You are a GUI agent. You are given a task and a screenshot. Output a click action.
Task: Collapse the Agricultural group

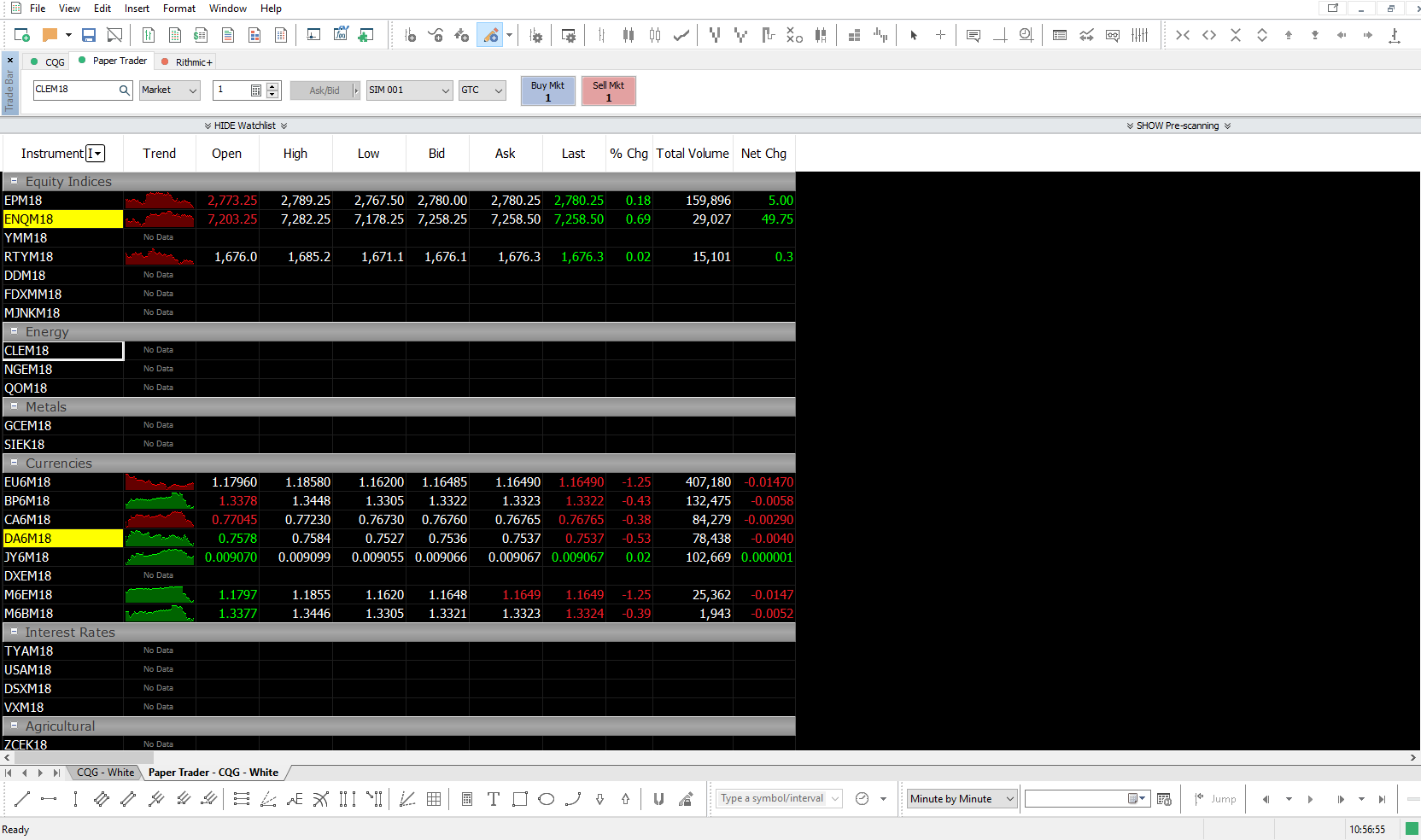(x=14, y=726)
